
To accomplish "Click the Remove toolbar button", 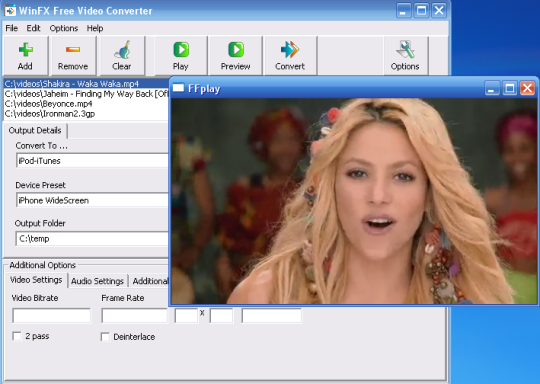I will tap(73, 55).
